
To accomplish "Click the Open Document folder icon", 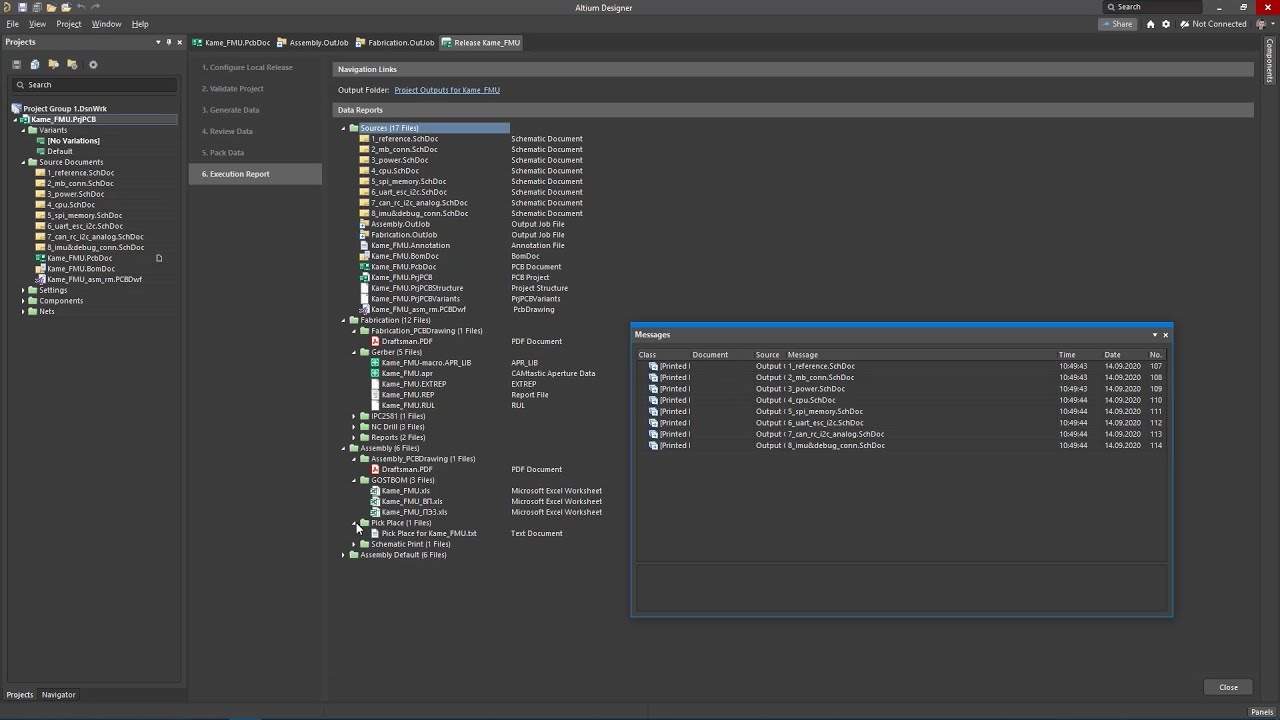I will 51,7.
